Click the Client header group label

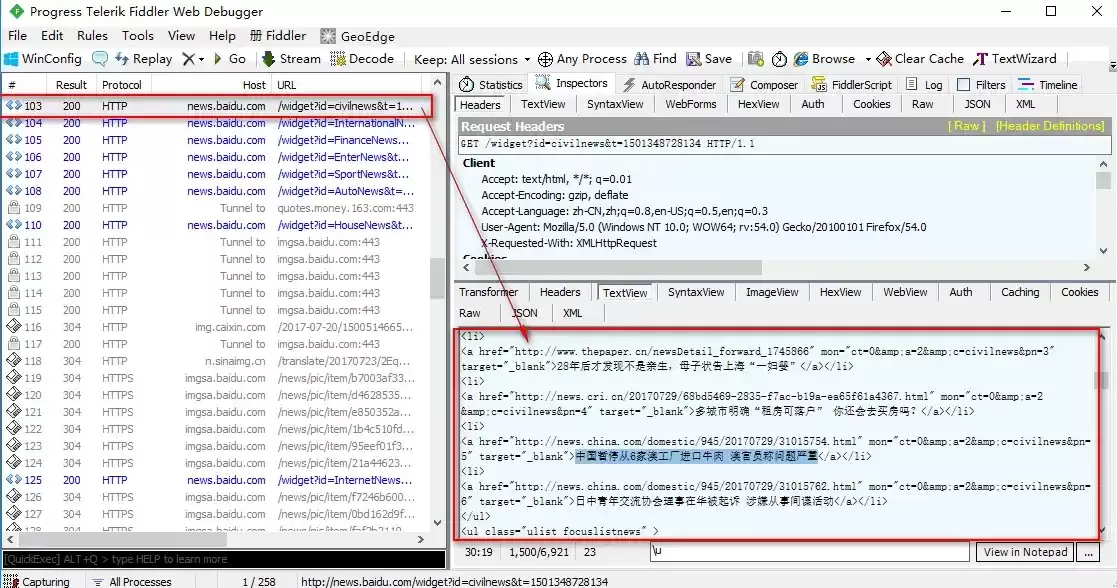pyautogui.click(x=479, y=163)
